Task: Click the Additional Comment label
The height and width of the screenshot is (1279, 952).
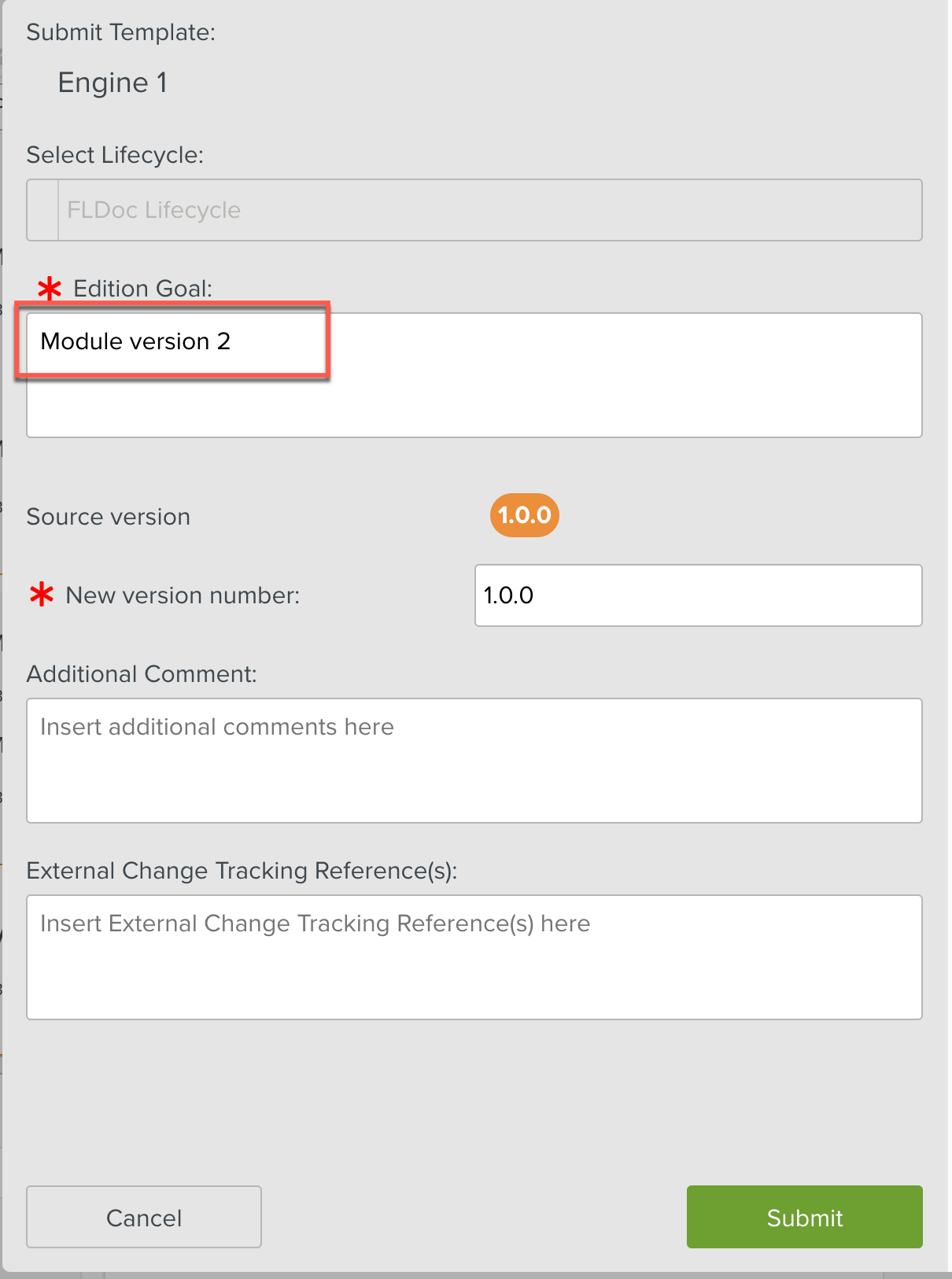Action: [142, 674]
